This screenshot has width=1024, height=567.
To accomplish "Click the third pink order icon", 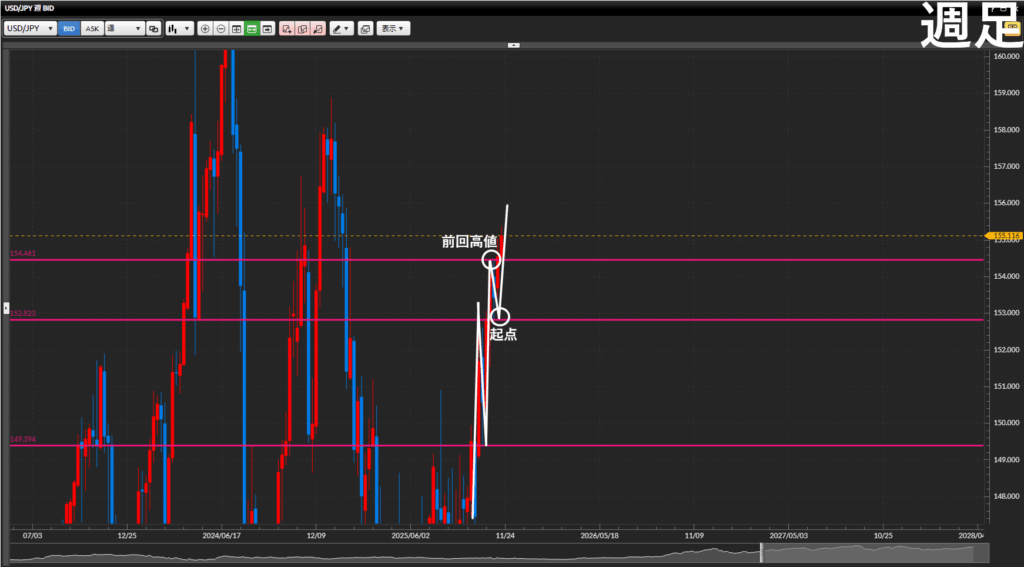I will pyautogui.click(x=317, y=29).
